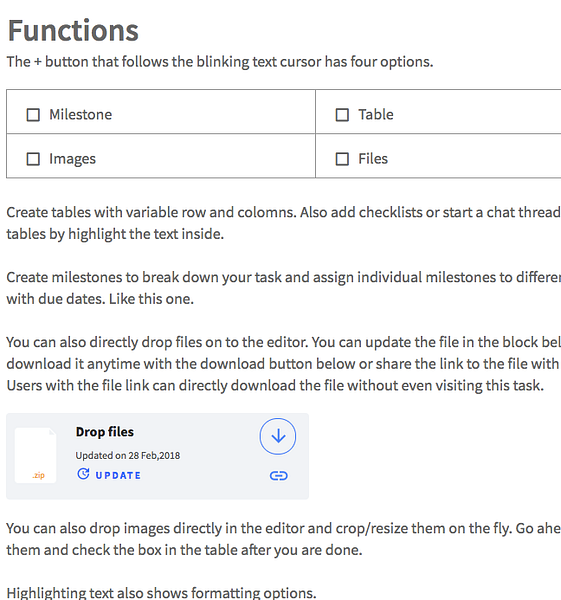
Task: Click 'Create tables with variable row' line
Action: pyautogui.click(x=284, y=212)
